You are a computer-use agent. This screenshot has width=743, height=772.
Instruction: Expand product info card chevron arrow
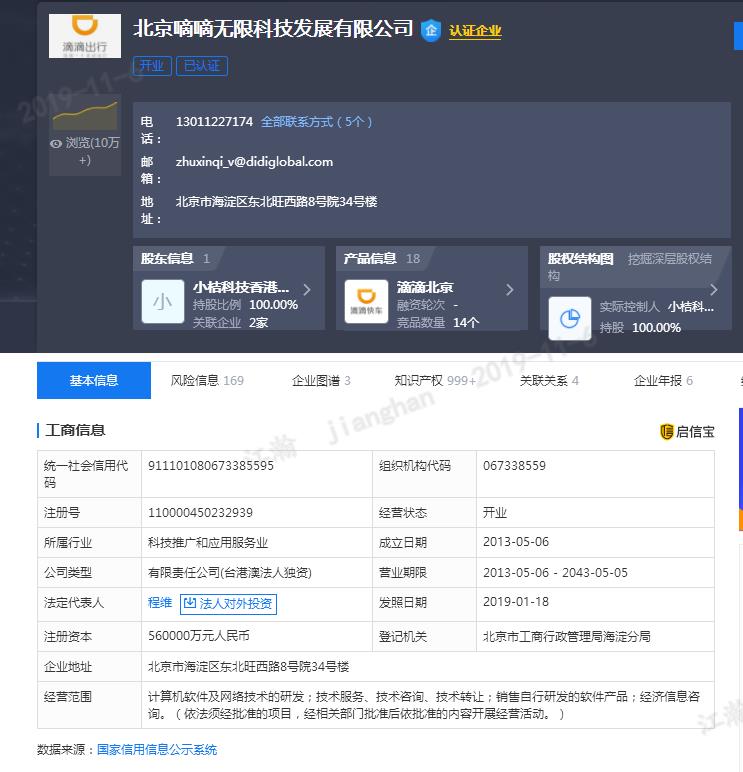tap(510, 290)
